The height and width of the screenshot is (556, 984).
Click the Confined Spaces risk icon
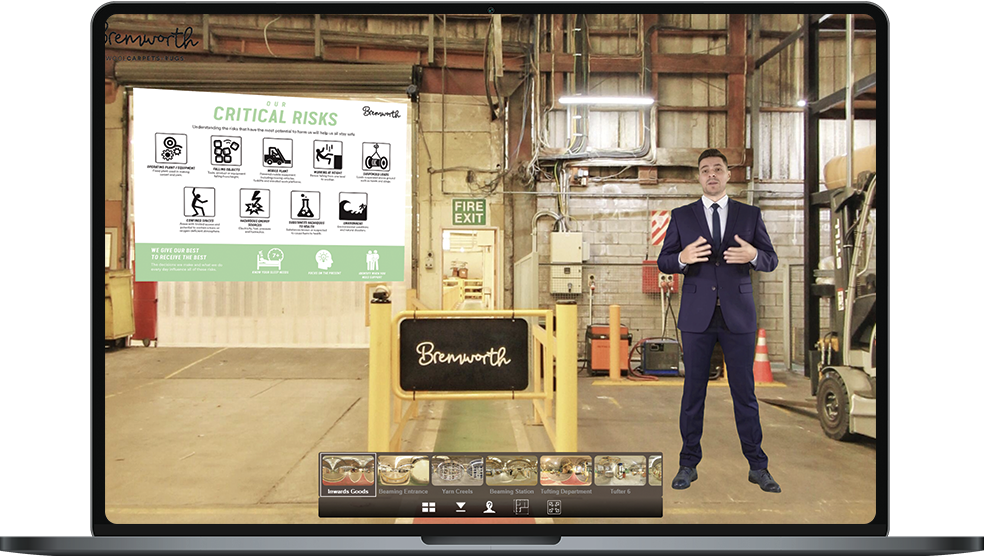tap(199, 202)
